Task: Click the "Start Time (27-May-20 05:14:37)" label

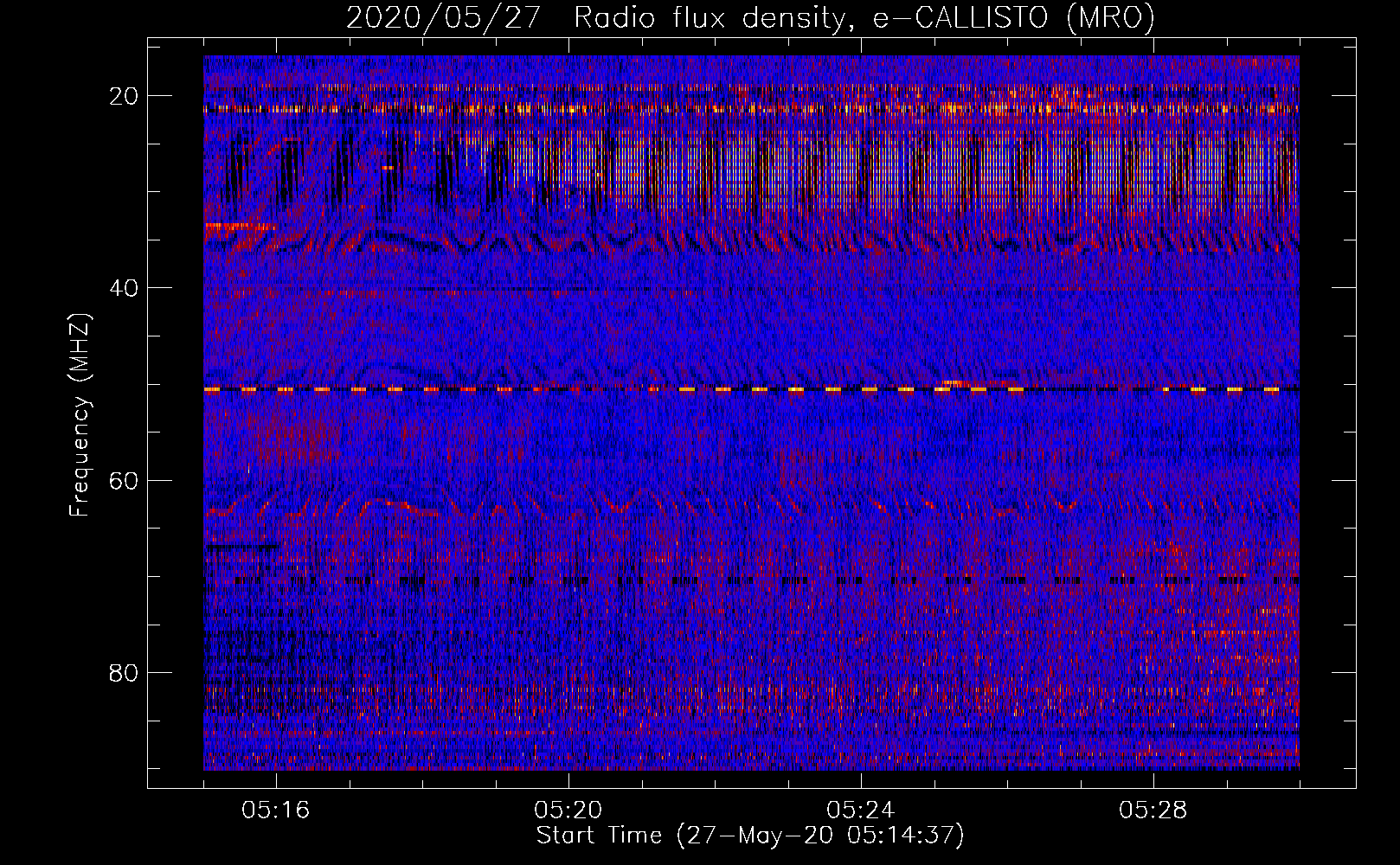Action: tap(749, 836)
